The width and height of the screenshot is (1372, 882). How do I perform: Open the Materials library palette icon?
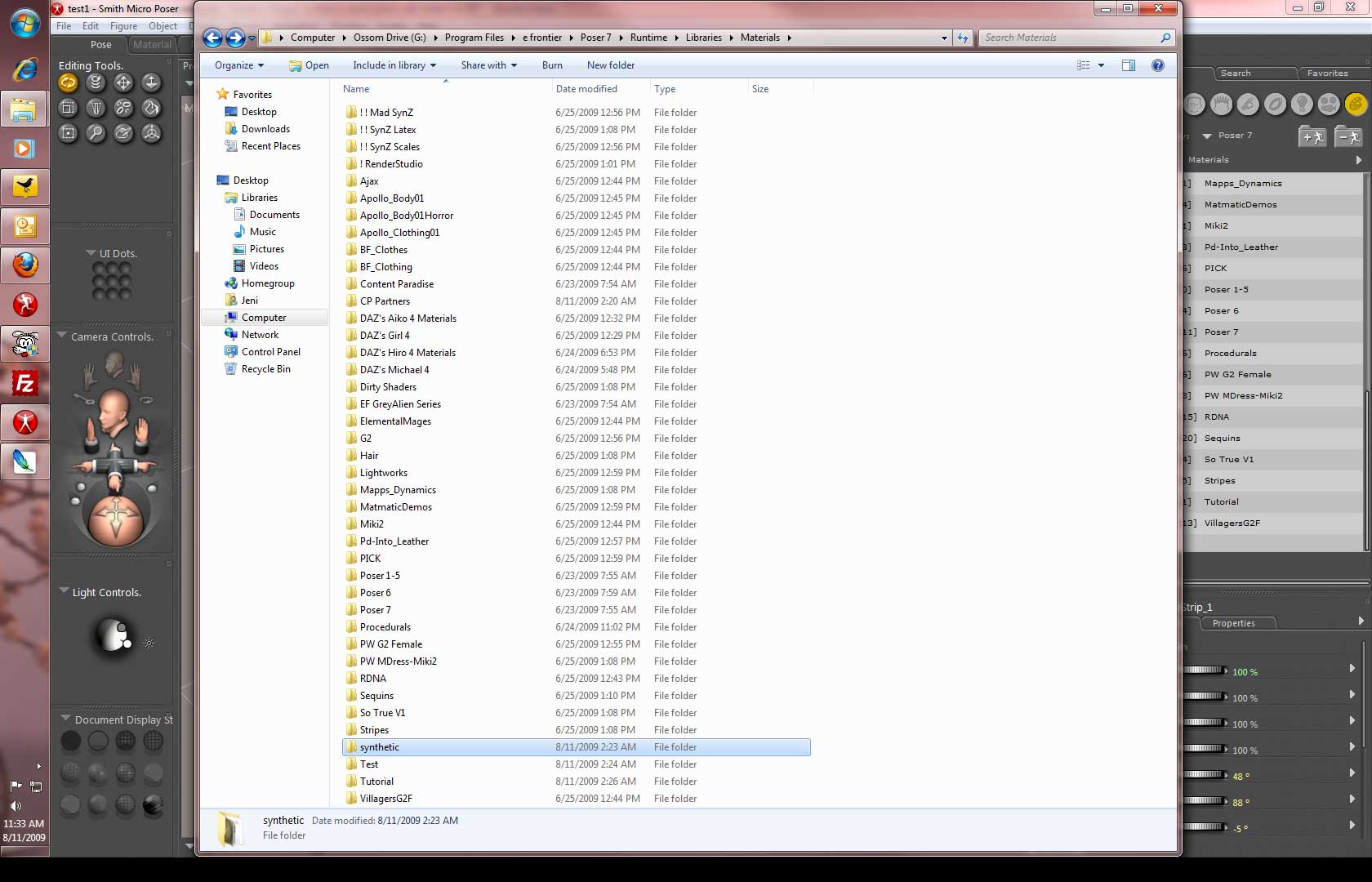click(1356, 105)
